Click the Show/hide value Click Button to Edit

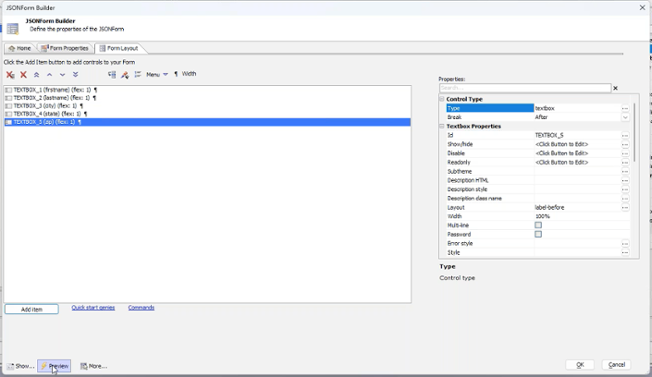pos(561,144)
